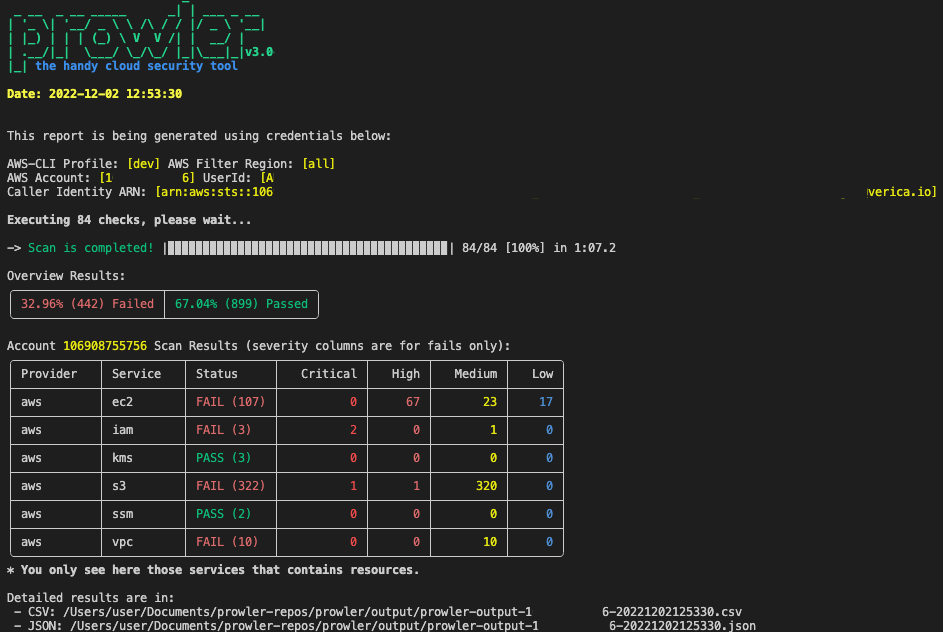This screenshot has height=632, width=943.
Task: Click the scan completion progress bar
Action: point(305,247)
